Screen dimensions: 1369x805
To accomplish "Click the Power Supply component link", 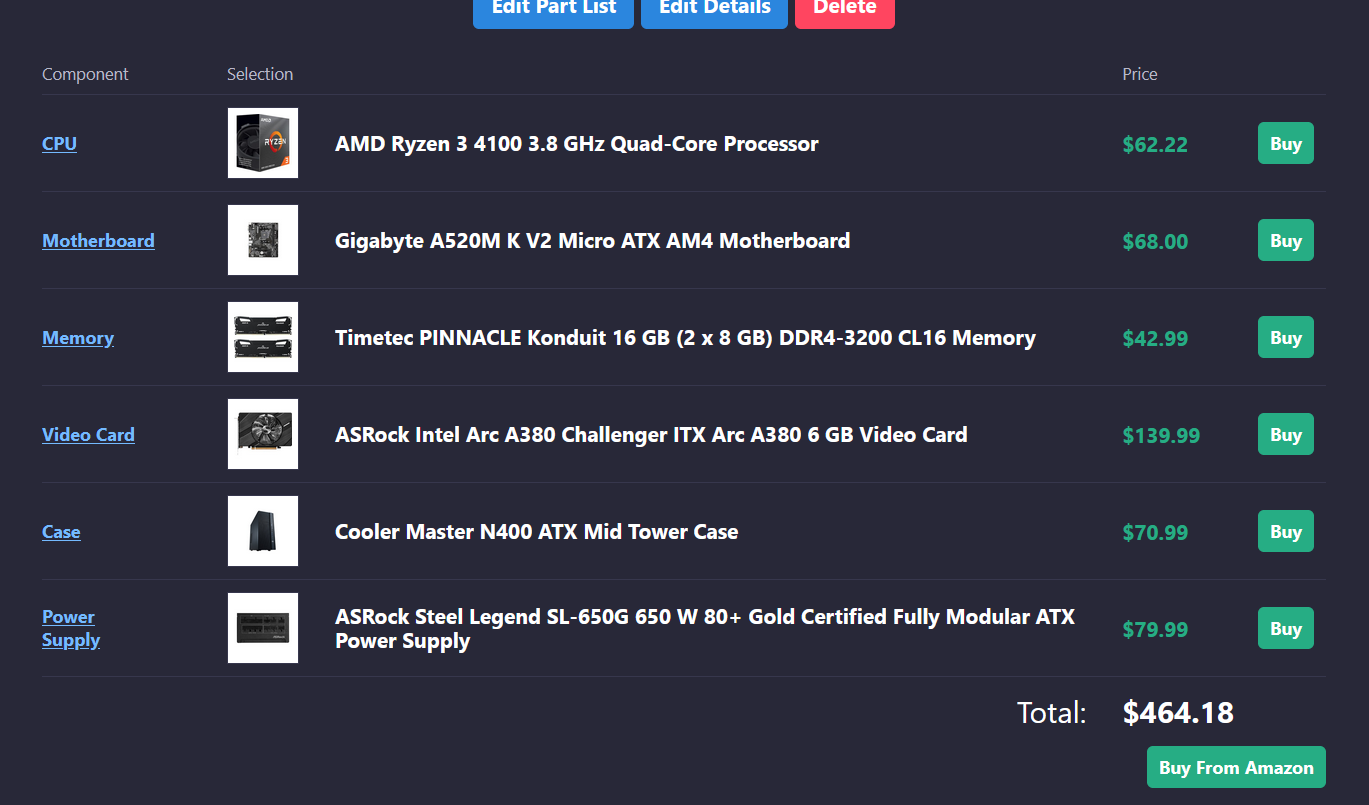I will pos(70,628).
